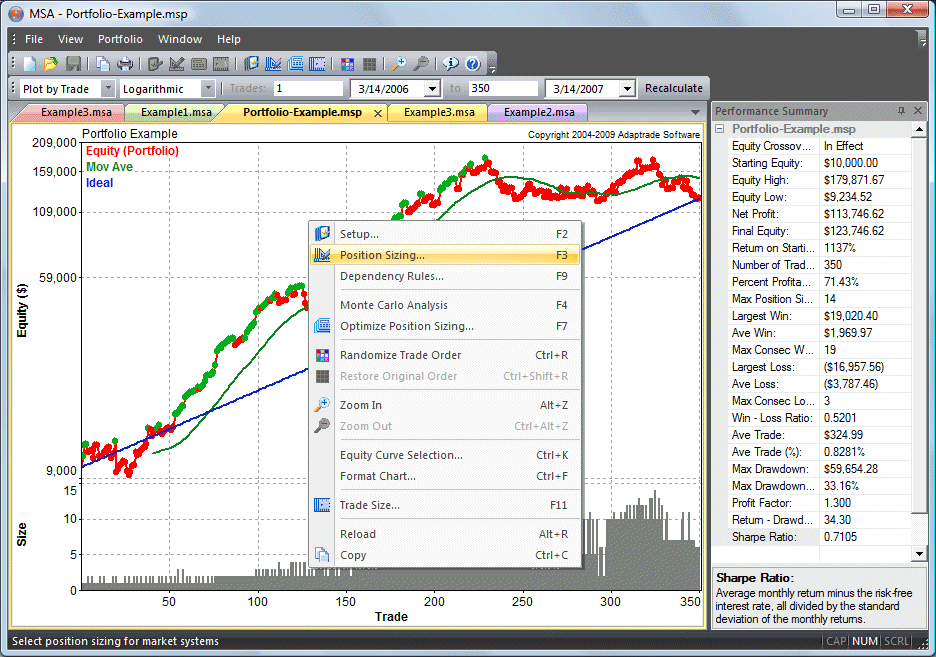Open the File menu
936x657 pixels.
point(34,39)
